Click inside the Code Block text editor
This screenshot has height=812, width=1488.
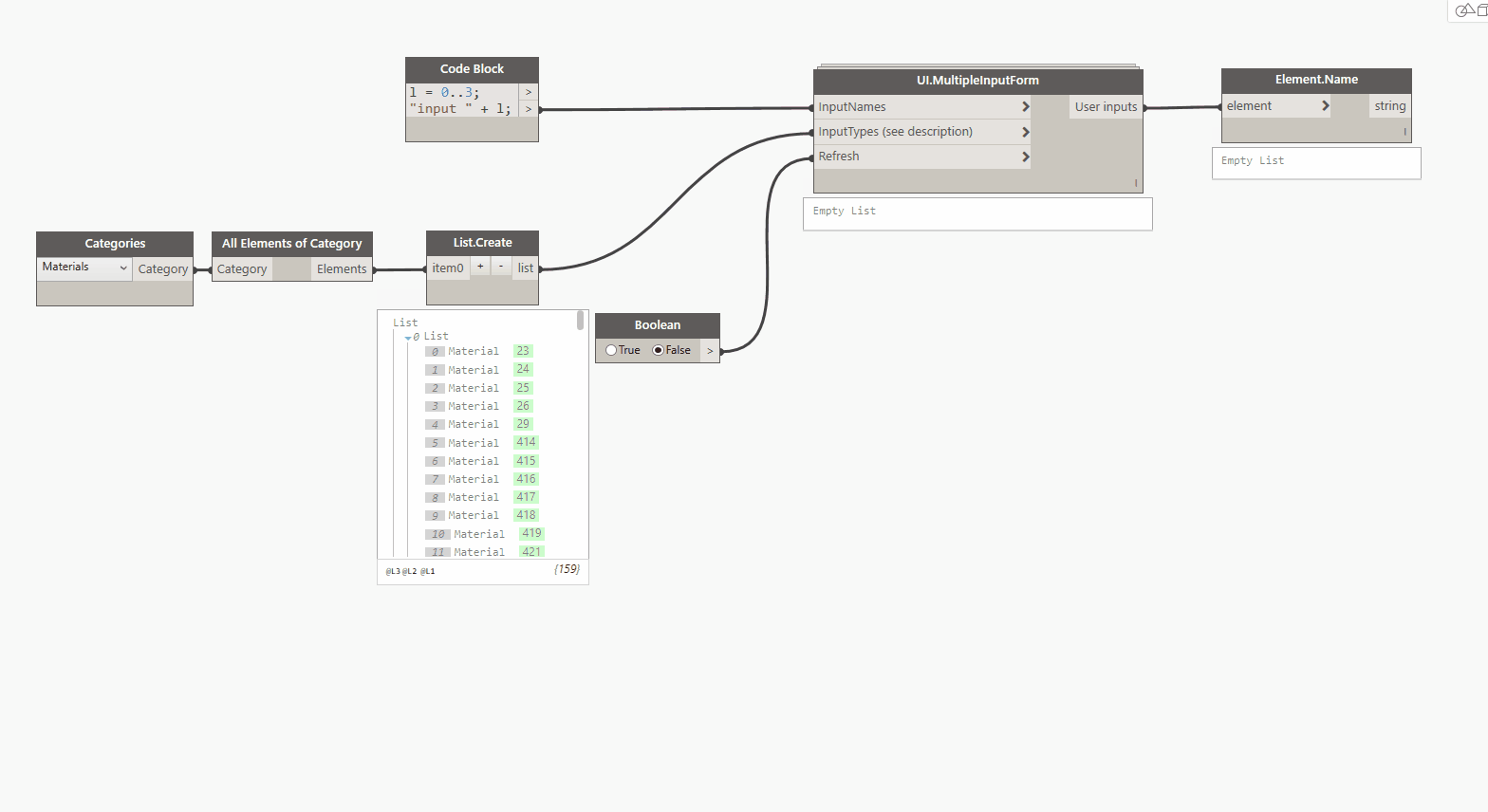[461, 101]
